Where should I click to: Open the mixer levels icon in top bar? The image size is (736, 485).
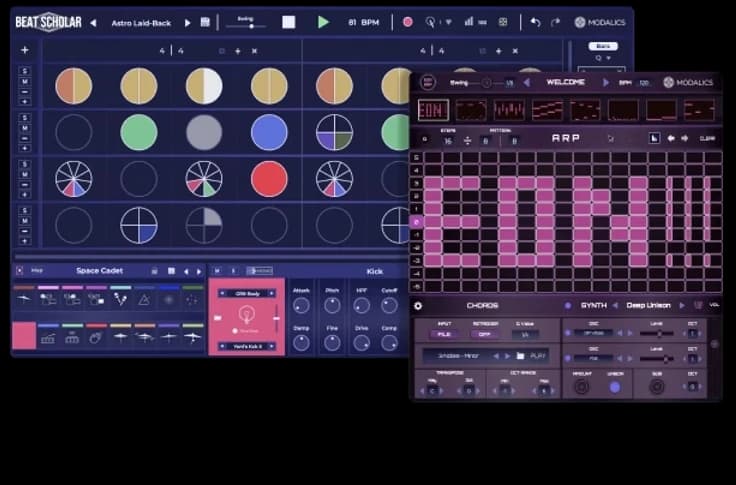468,22
